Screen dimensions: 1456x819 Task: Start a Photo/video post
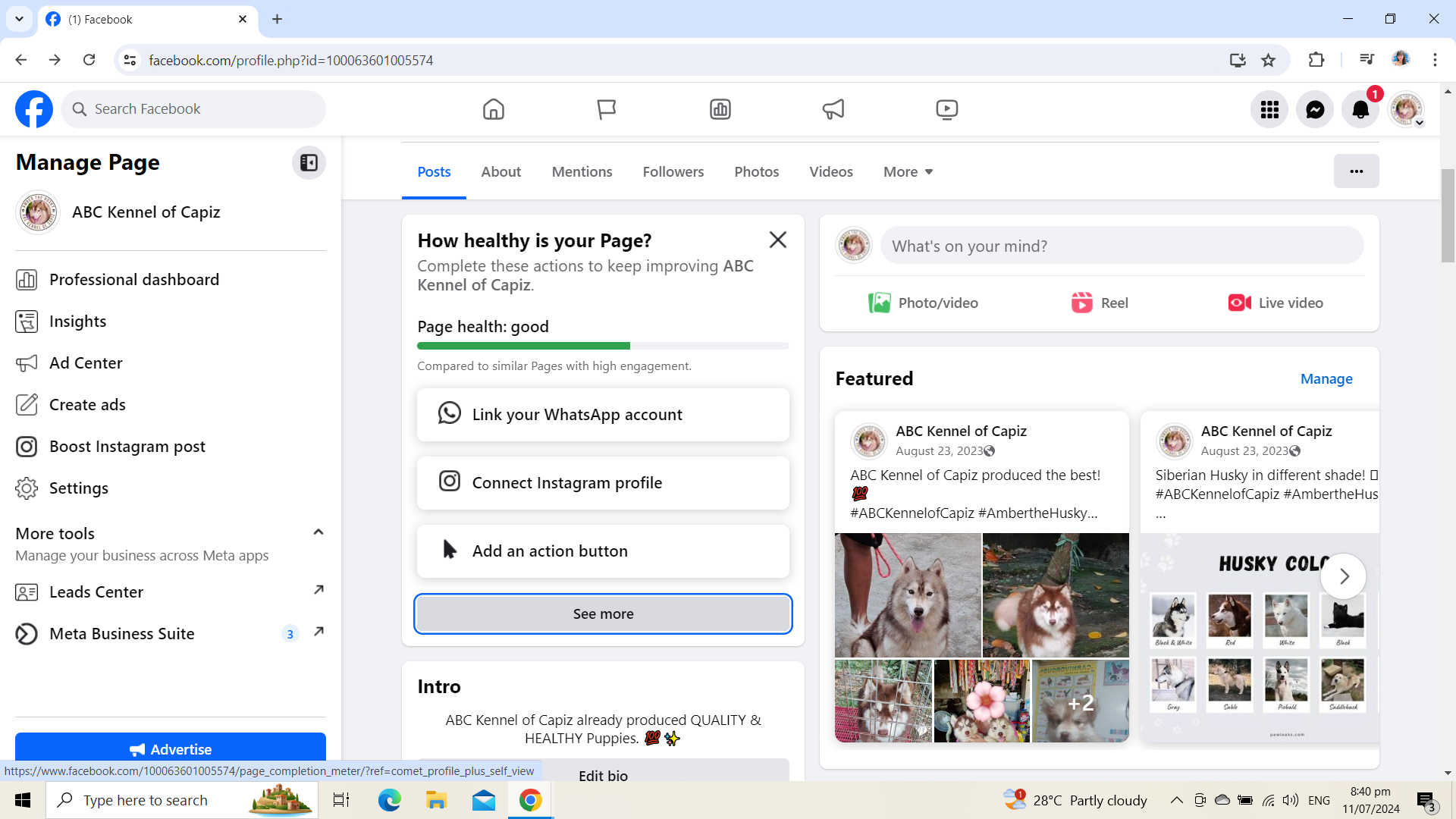[x=923, y=303]
